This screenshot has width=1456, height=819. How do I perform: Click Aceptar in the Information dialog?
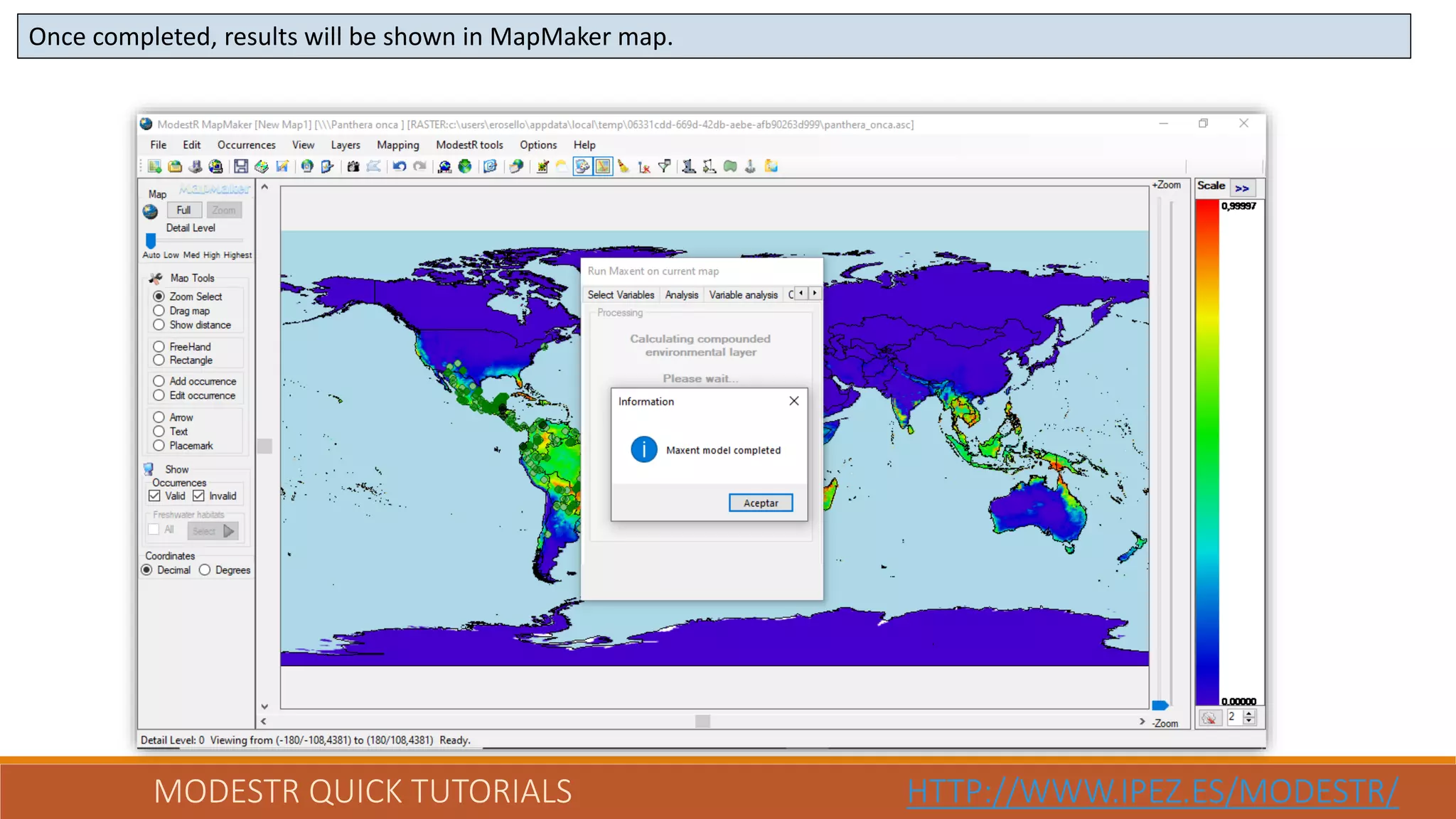click(x=761, y=503)
